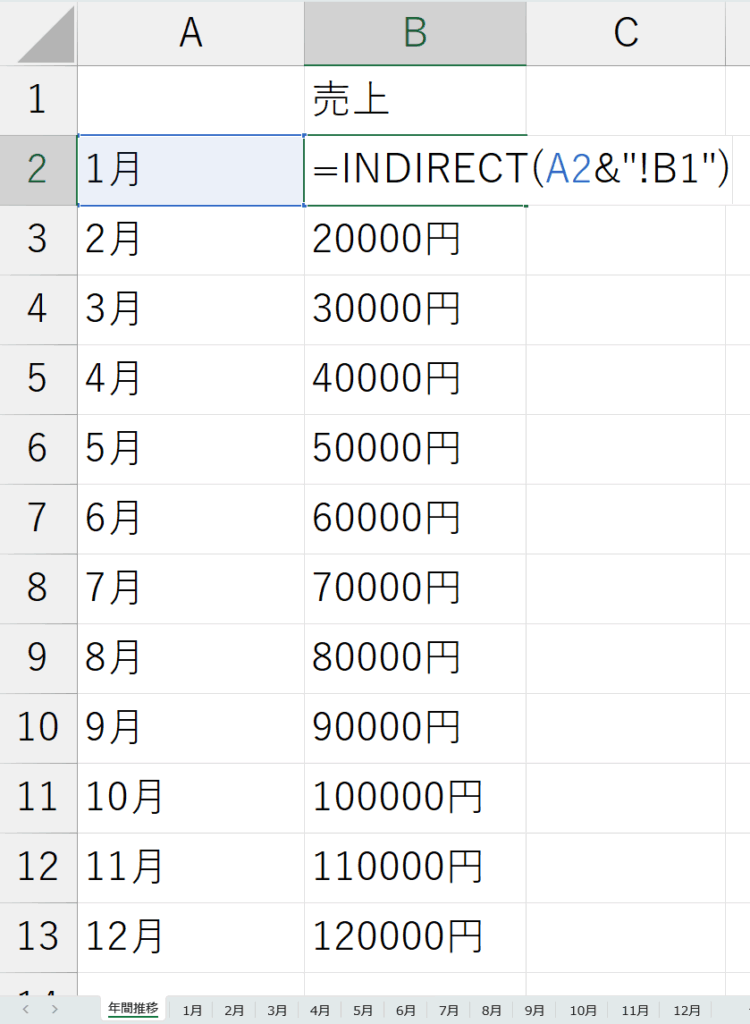
Task: Select the cell showing 50000円
Action: pos(415,449)
